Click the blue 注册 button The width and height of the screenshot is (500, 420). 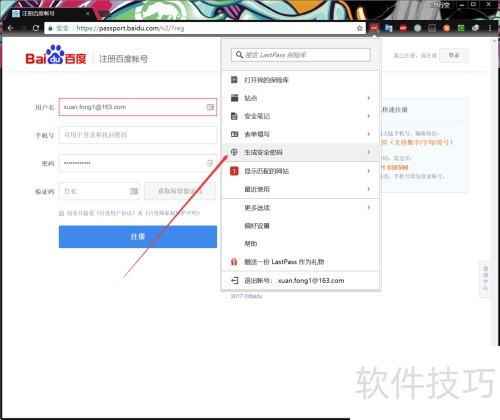[138, 237]
